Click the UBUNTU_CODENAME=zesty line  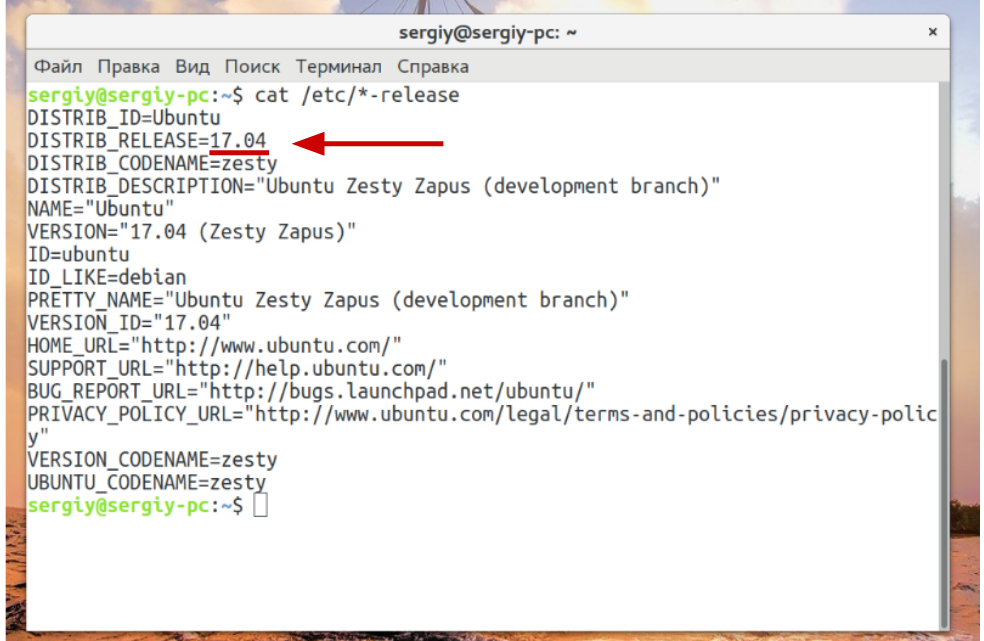(x=147, y=483)
